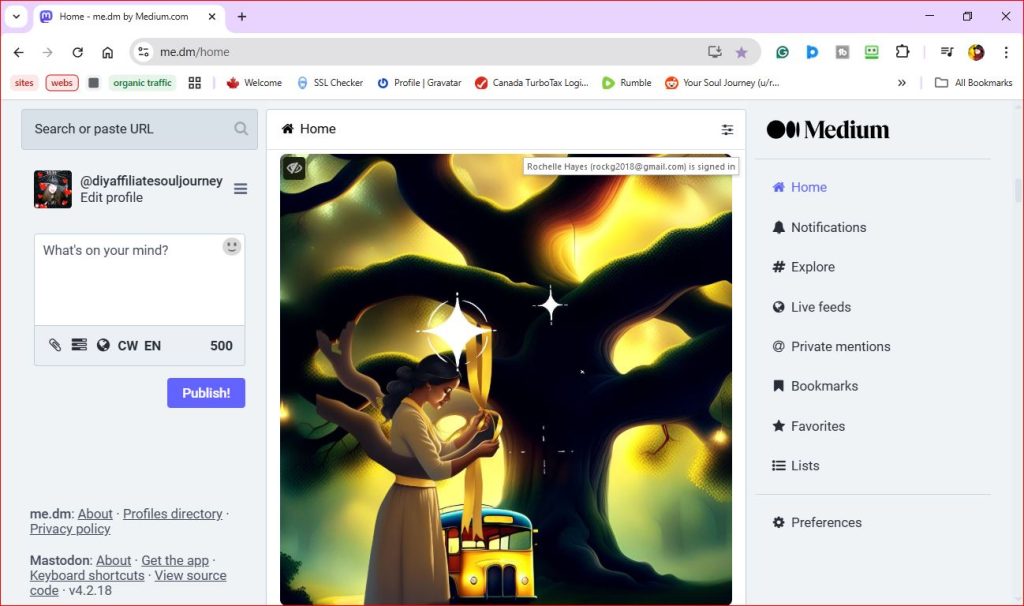Show Home column settings sliders icon

tap(727, 129)
